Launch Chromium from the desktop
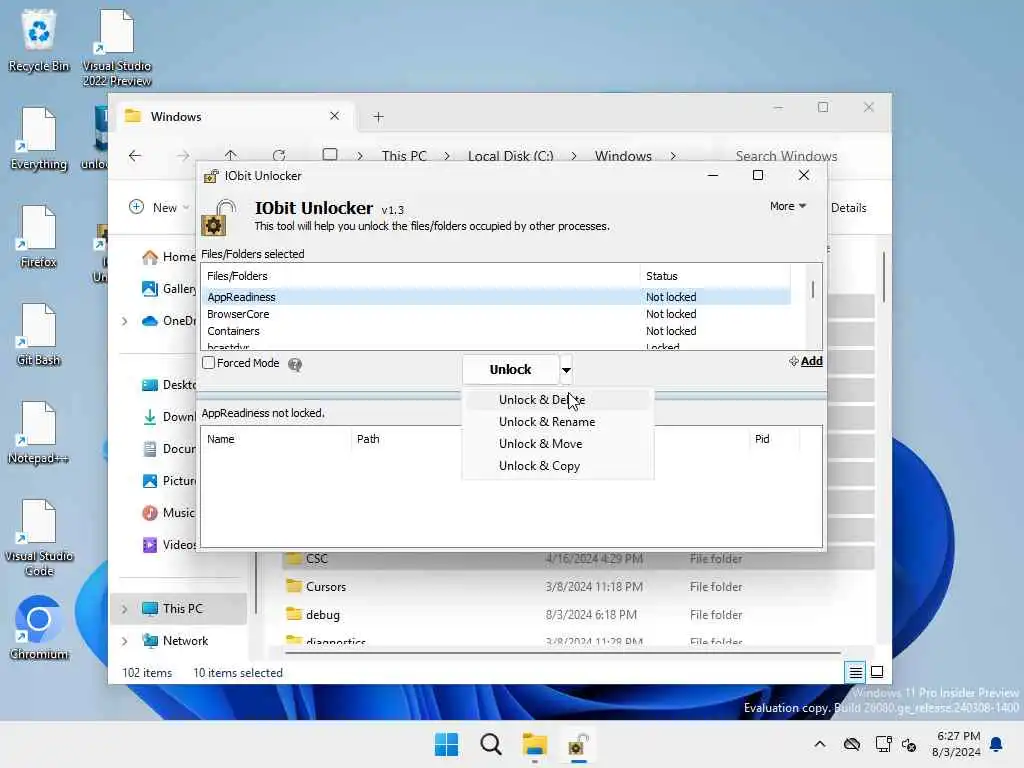This screenshot has height=768, width=1024. (x=39, y=628)
